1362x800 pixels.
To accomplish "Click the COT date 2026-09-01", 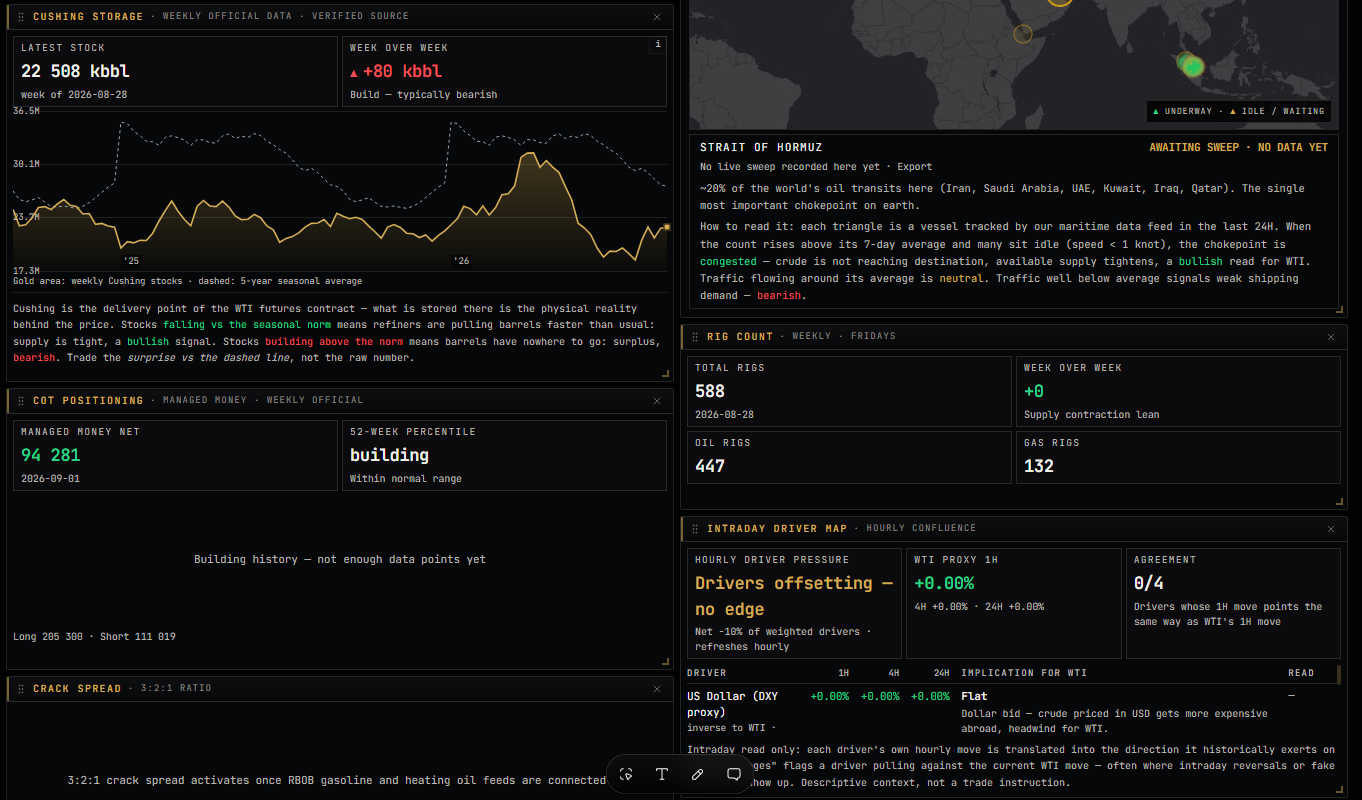I will pos(50,479).
